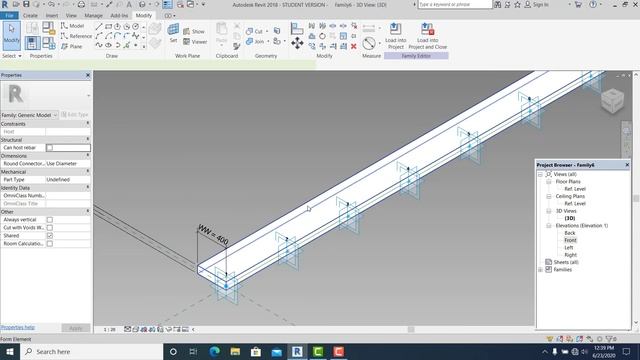
Task: Click the shopping cart icon in title bar
Action: [x=578, y=4]
